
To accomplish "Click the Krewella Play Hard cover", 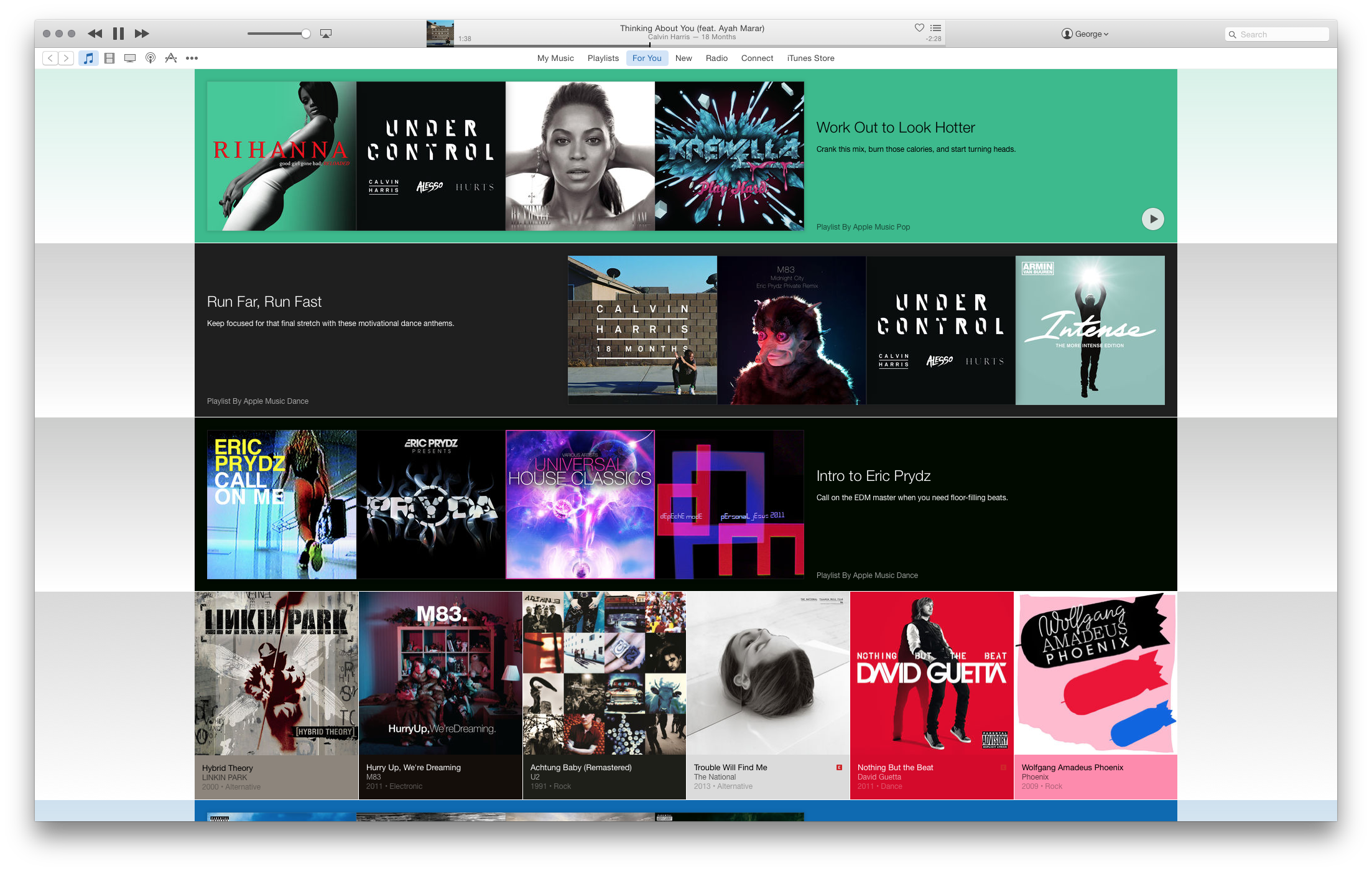I will (730, 156).
